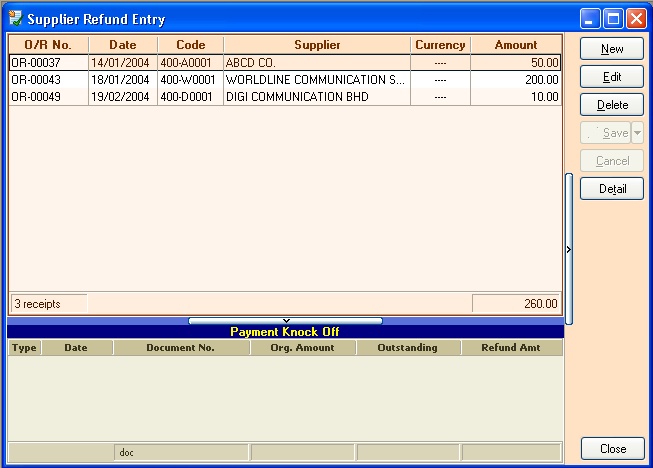This screenshot has height=468, width=653.
Task: Click the 3 receipts count label
Action: pos(49,304)
